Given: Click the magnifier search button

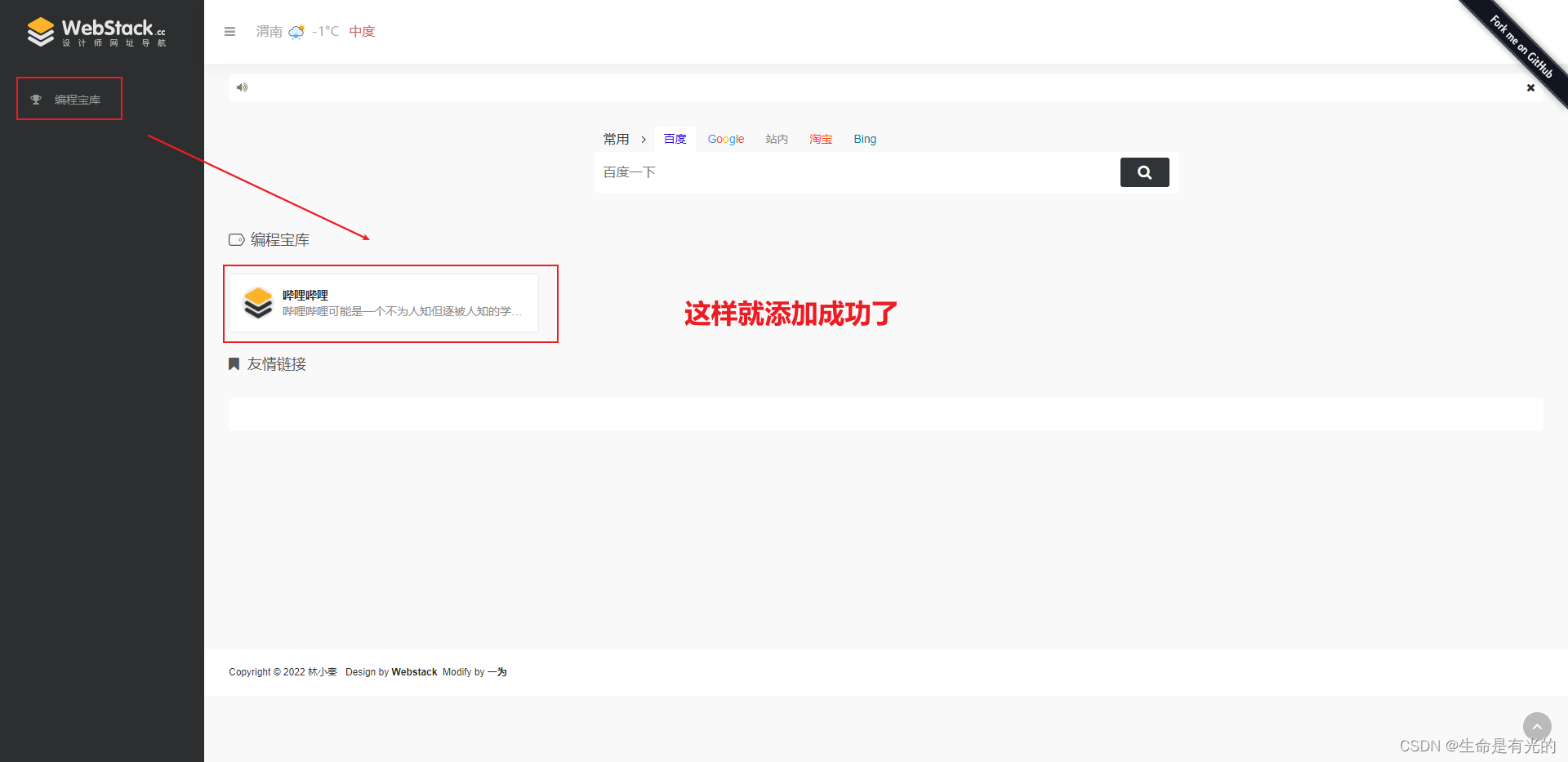Looking at the screenshot, I should (x=1144, y=172).
